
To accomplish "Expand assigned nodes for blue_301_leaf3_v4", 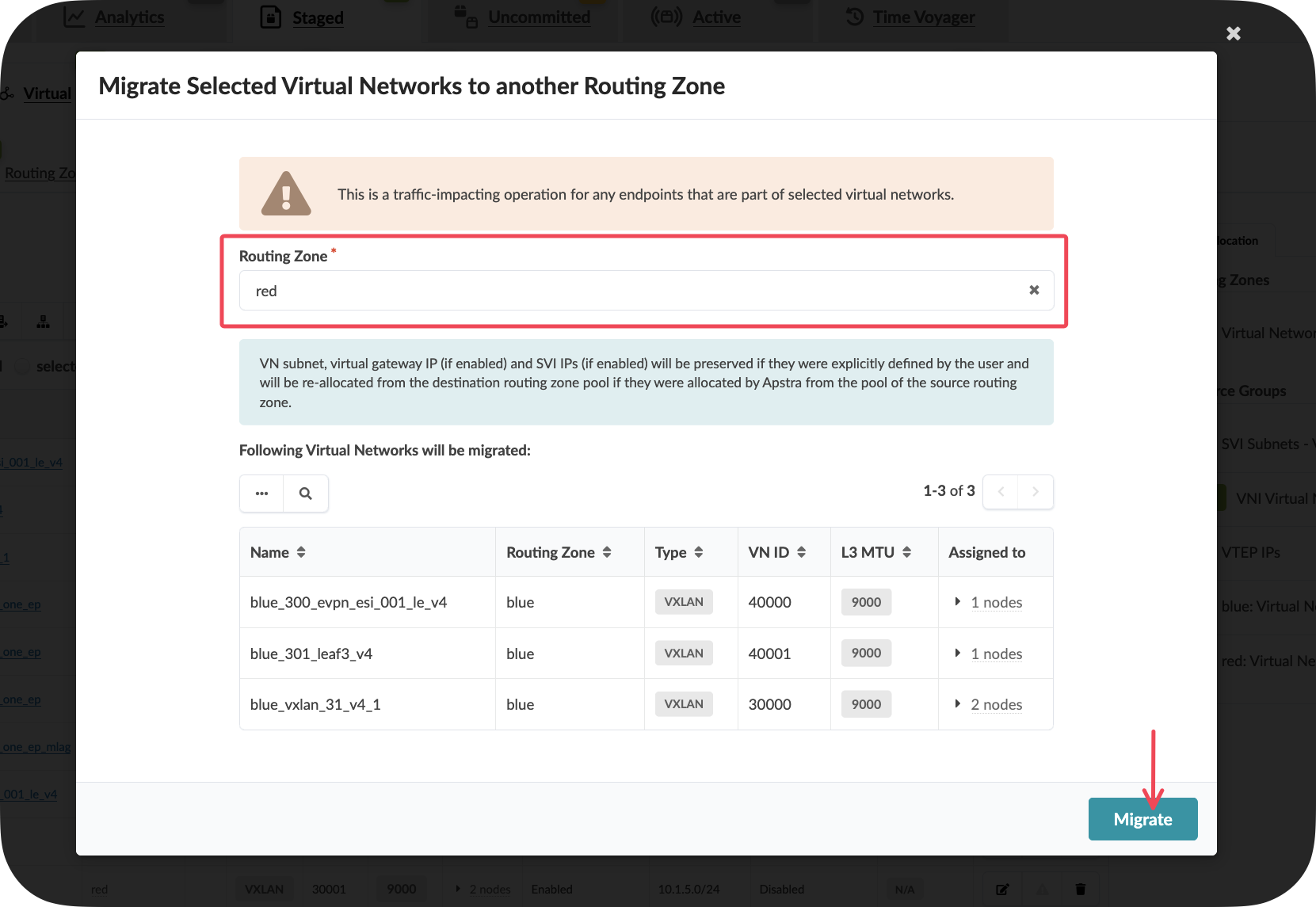I will 958,654.
